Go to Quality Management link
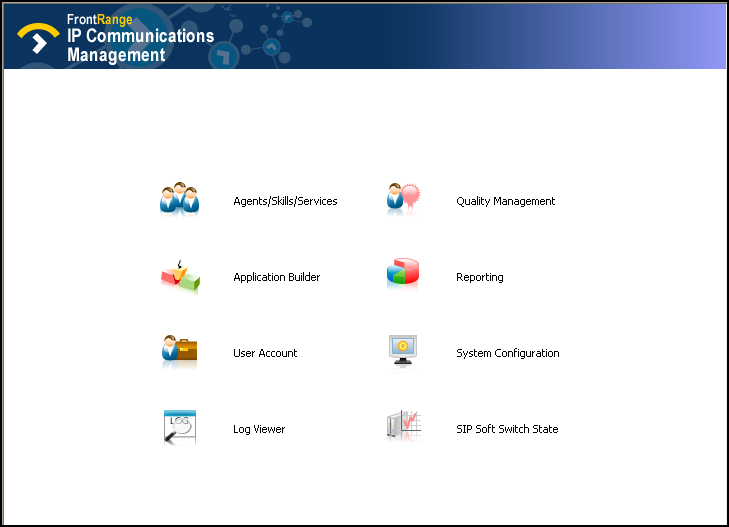729x527 pixels. coord(505,201)
